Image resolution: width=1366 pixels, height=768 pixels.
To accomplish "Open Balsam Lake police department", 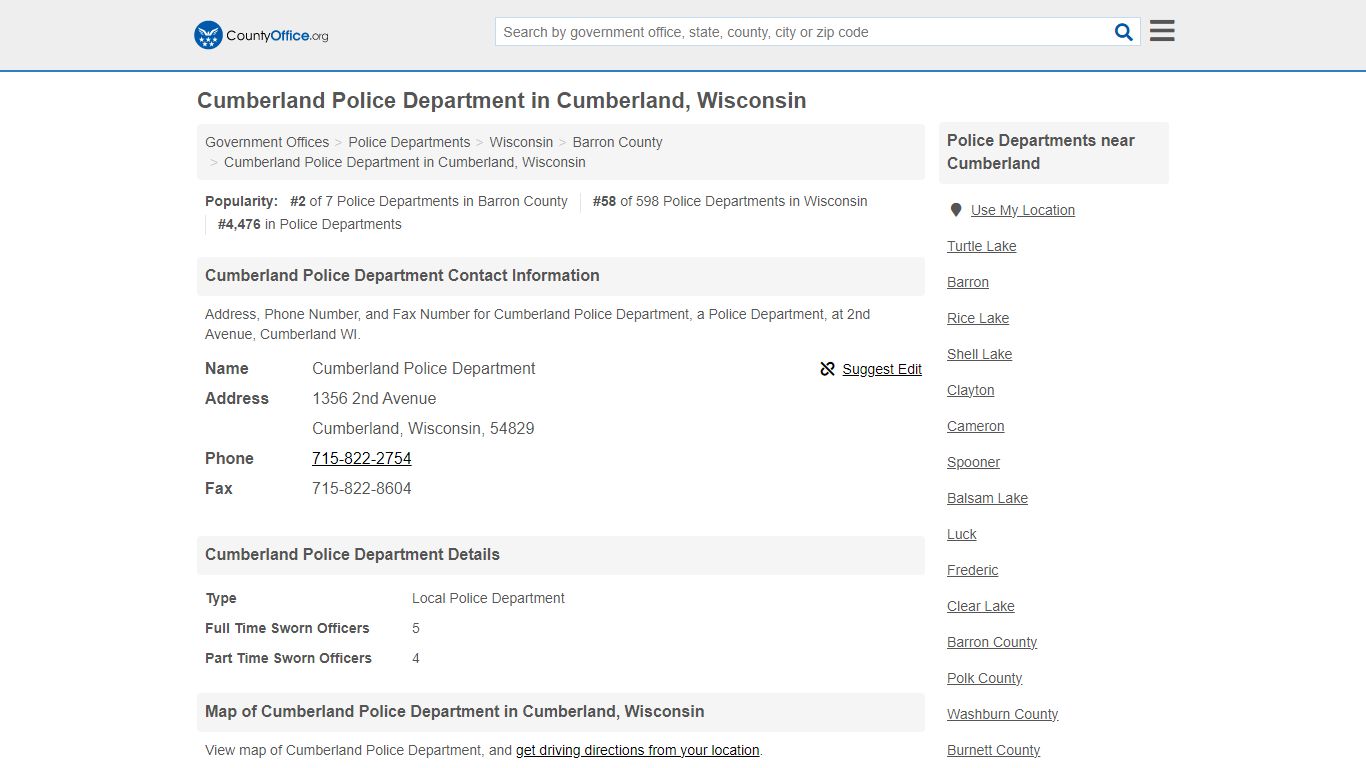I will pyautogui.click(x=988, y=498).
